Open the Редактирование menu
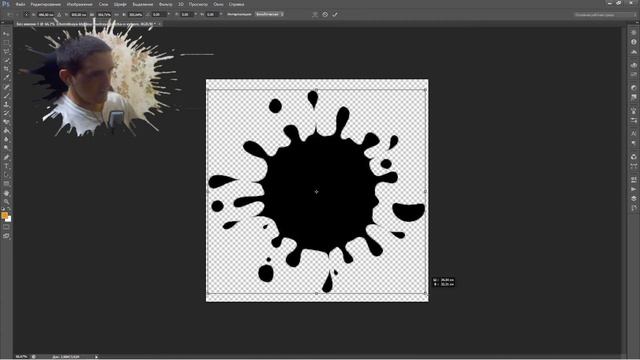This screenshot has width=640, height=360. click(46, 4)
